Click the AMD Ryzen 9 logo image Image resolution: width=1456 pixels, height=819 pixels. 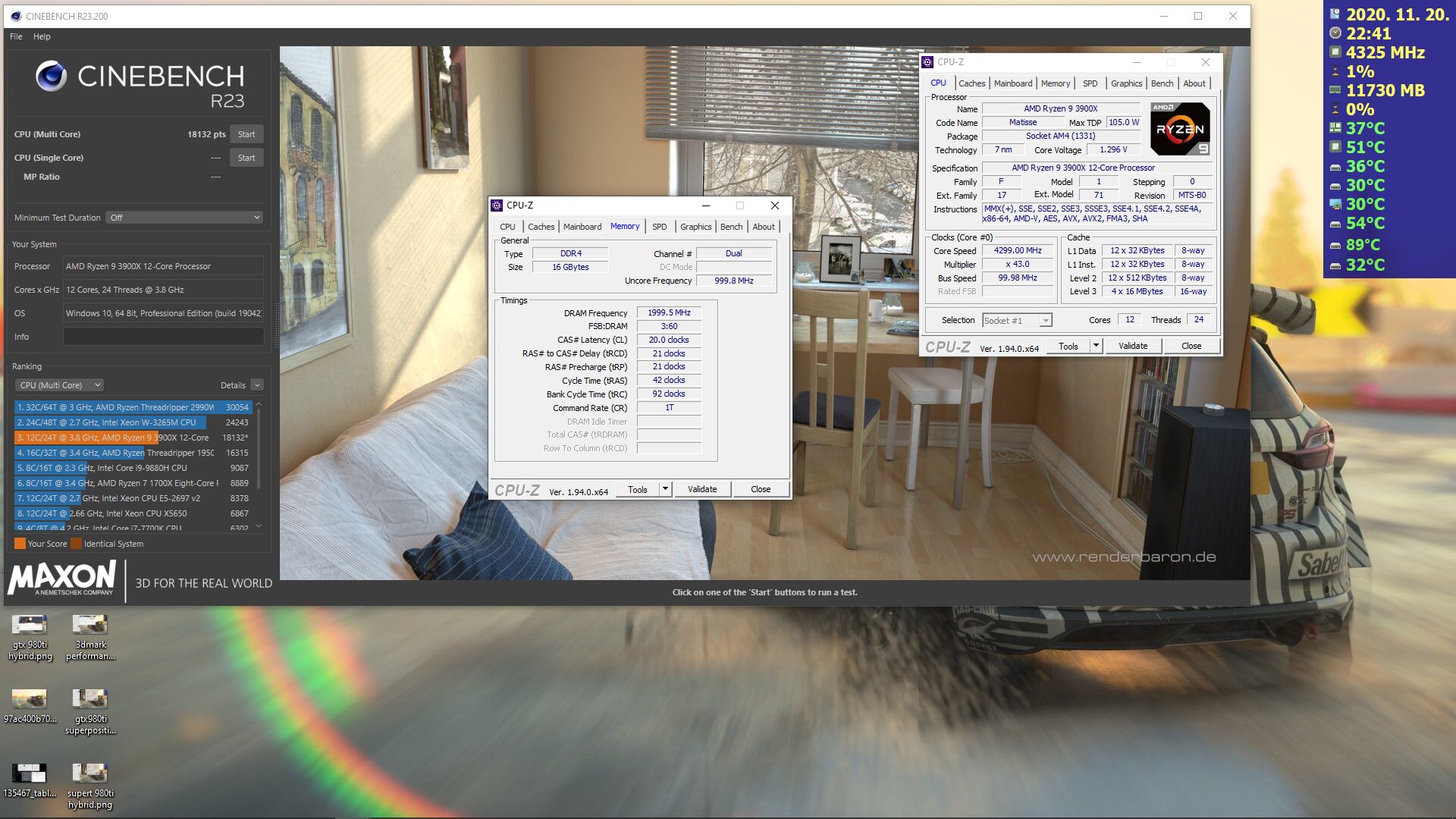coord(1180,129)
